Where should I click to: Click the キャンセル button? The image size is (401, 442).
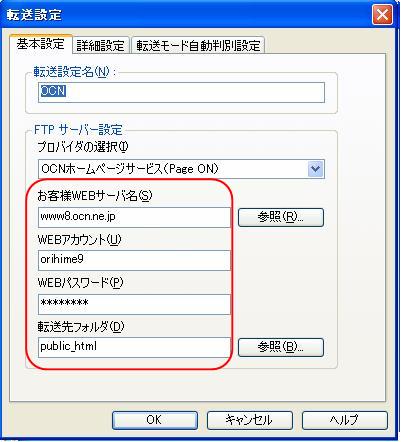pos(250,420)
